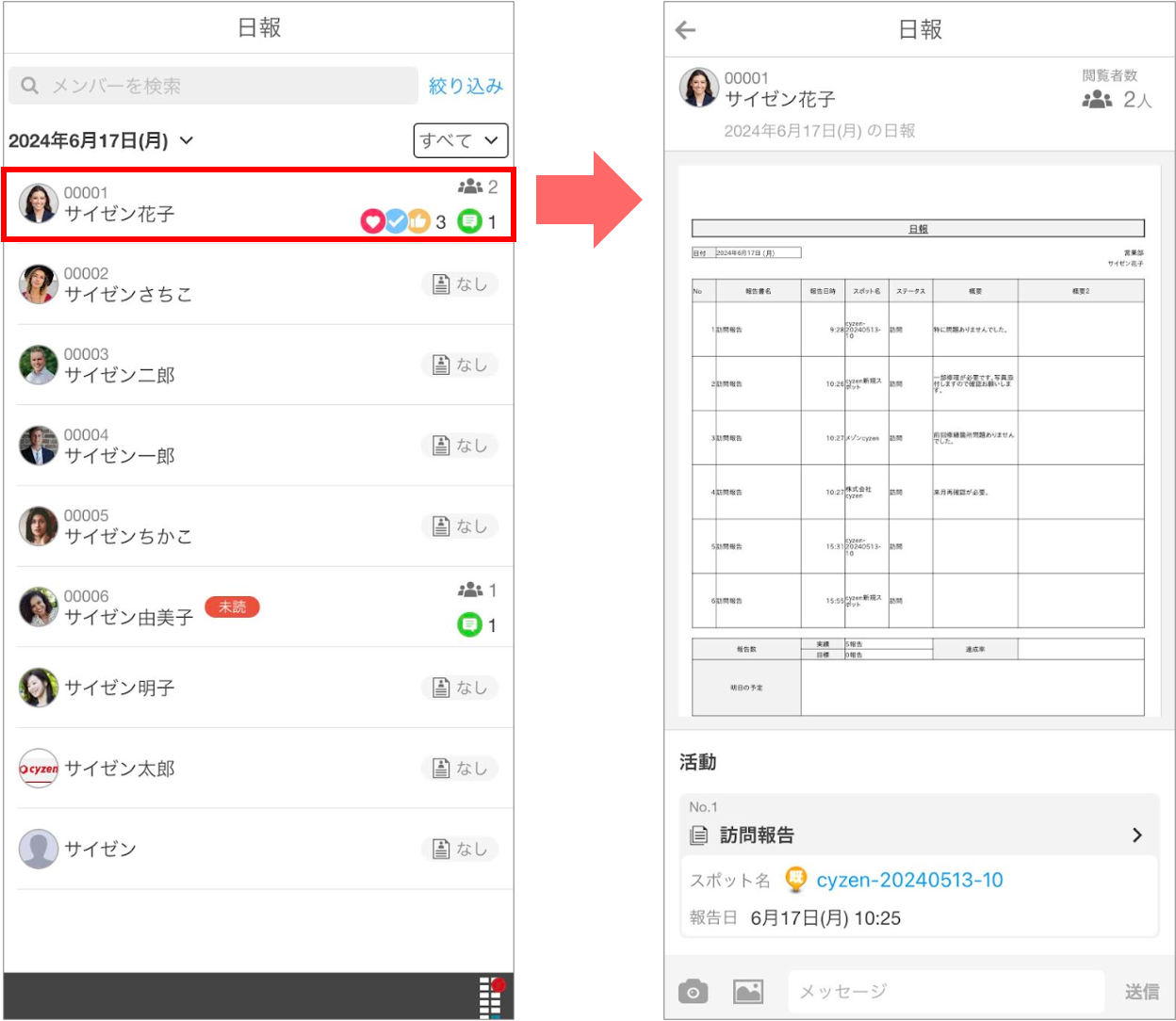Click the thumbs-up reaction icon
Screen dimensions: 1176x1021
[x=418, y=221]
